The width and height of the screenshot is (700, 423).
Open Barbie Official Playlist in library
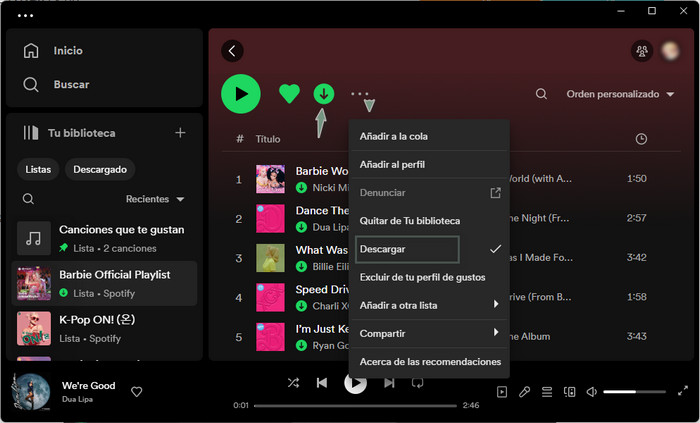[104, 283]
